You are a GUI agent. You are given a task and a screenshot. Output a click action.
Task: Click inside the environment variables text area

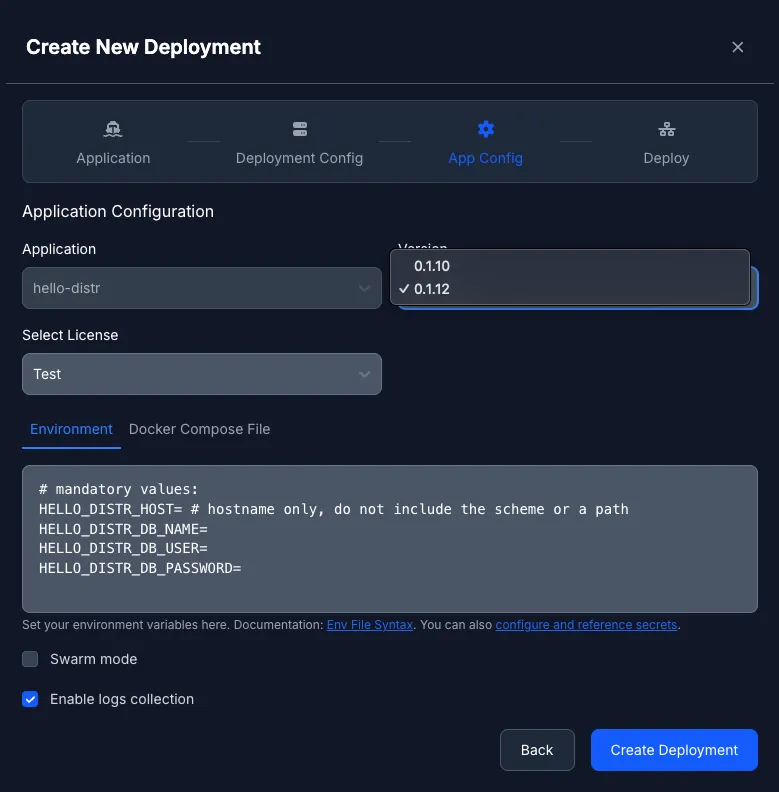point(390,538)
